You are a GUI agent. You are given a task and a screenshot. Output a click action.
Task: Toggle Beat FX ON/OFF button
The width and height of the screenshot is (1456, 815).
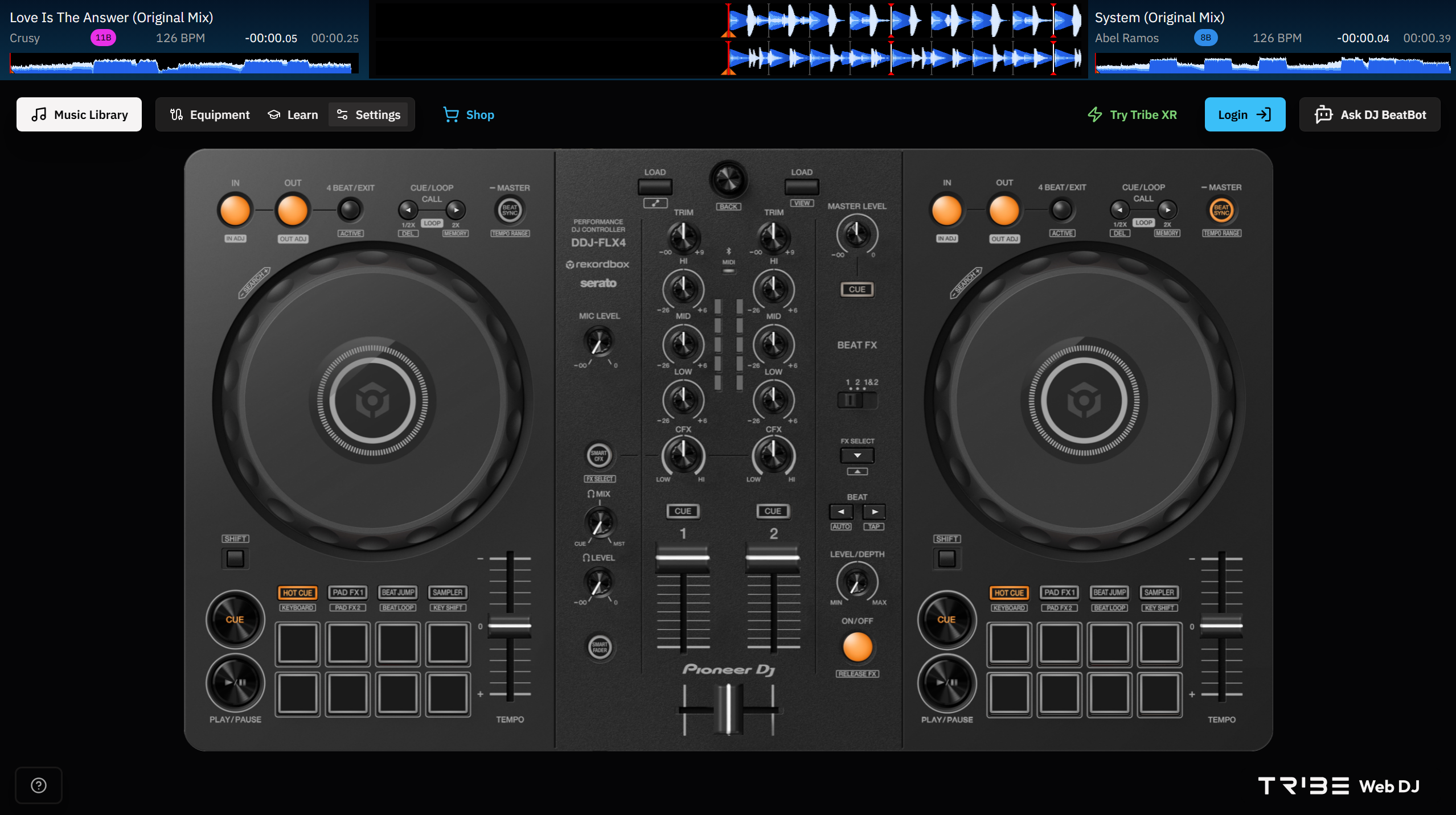[x=857, y=647]
